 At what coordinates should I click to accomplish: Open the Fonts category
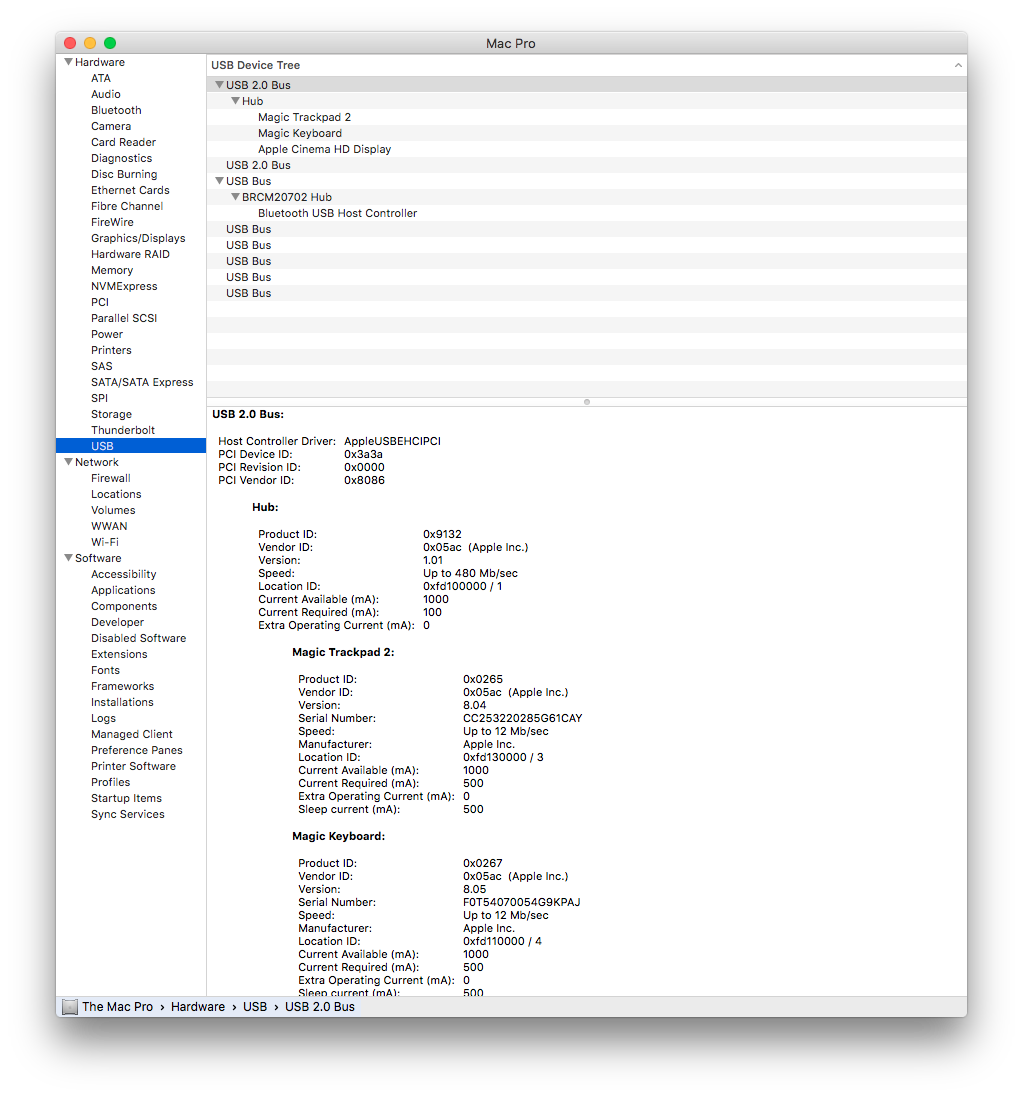click(x=105, y=670)
